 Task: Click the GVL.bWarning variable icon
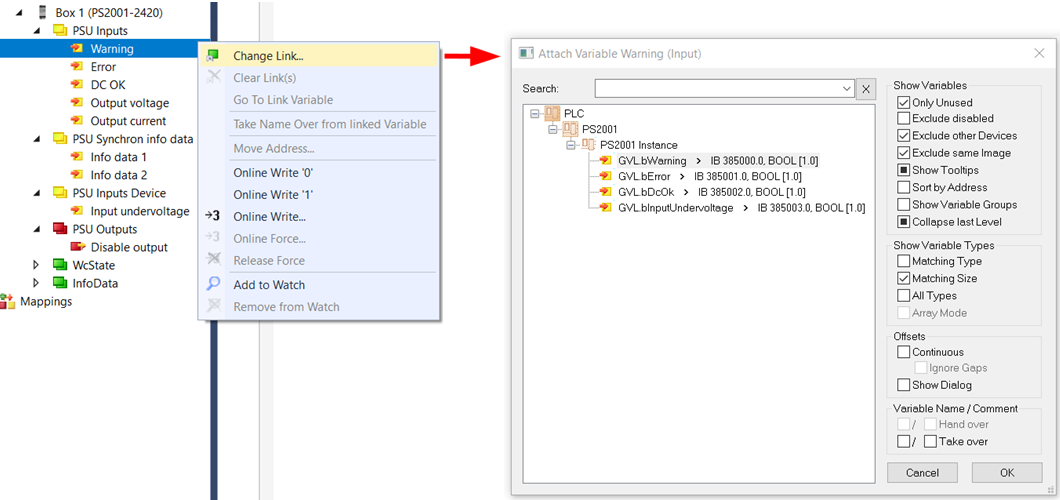pyautogui.click(x=605, y=160)
